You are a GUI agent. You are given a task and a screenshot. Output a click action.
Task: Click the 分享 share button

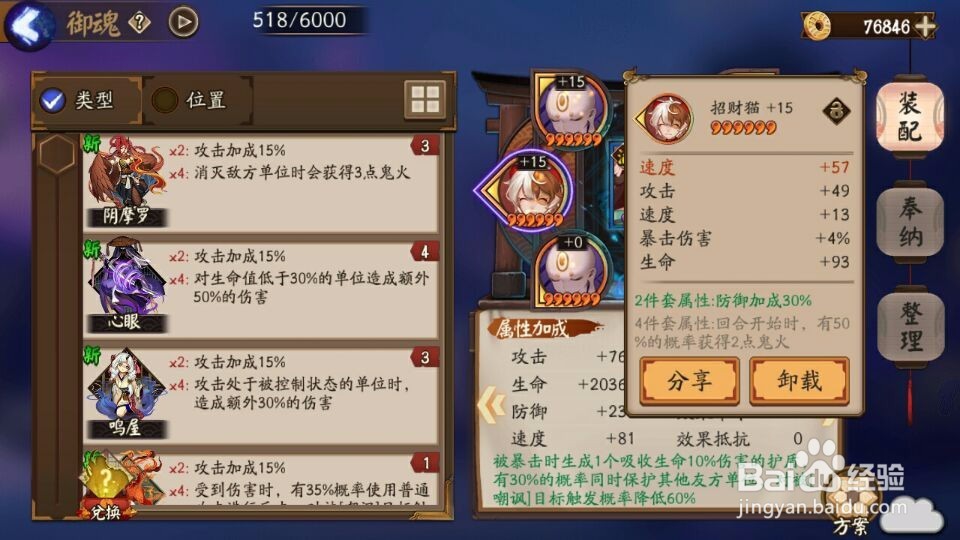pyautogui.click(x=689, y=381)
